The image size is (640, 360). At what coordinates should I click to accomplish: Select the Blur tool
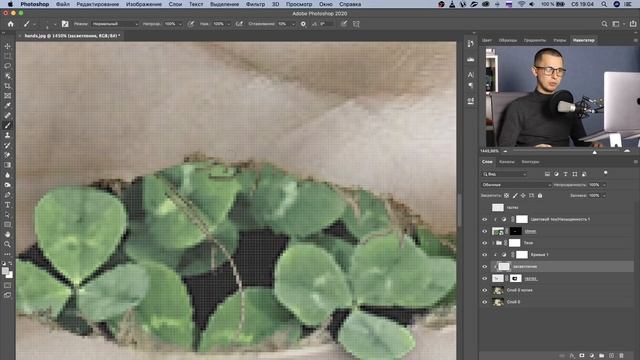click(x=7, y=175)
